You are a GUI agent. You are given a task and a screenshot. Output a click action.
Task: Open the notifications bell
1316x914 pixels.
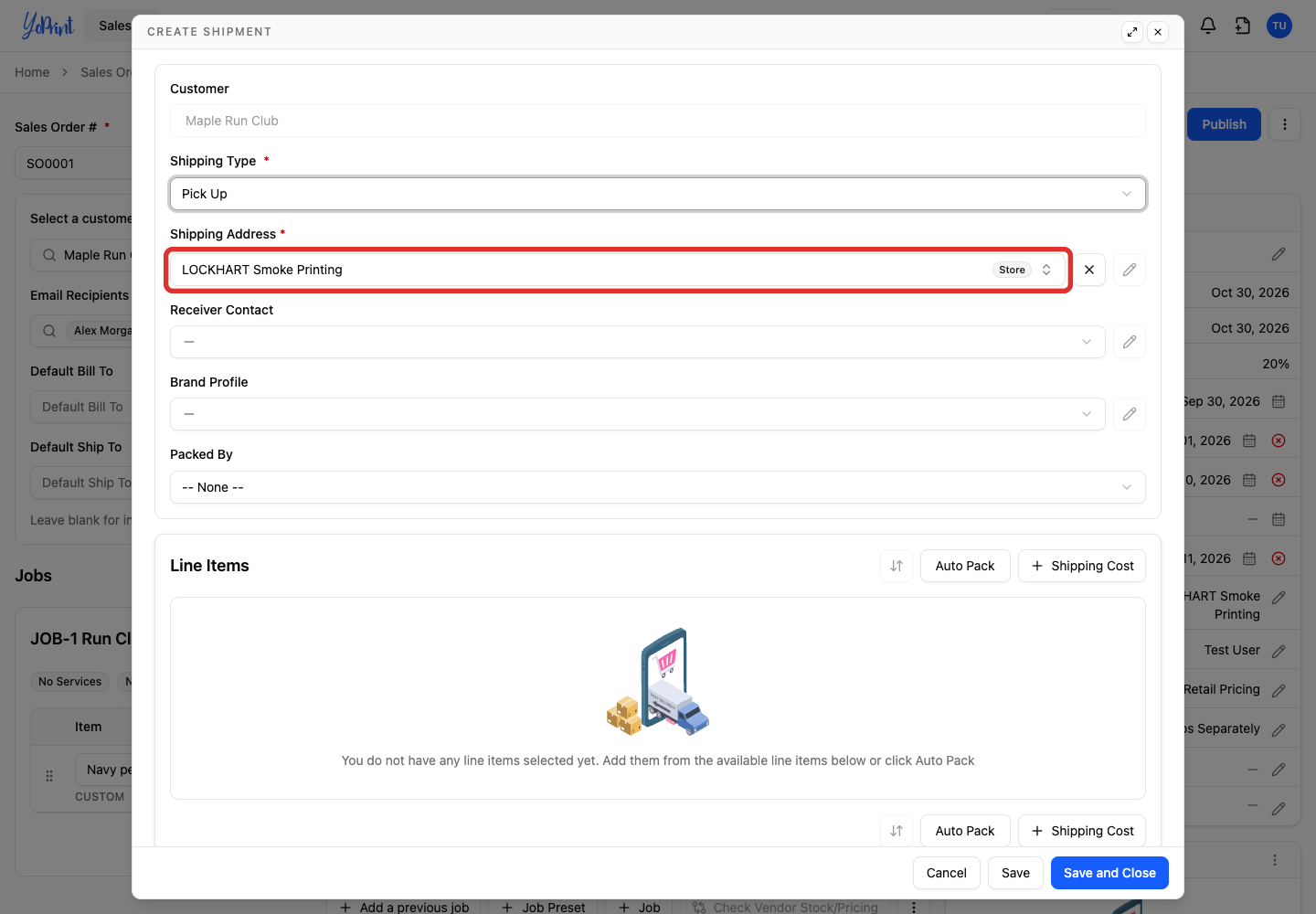[1208, 26]
